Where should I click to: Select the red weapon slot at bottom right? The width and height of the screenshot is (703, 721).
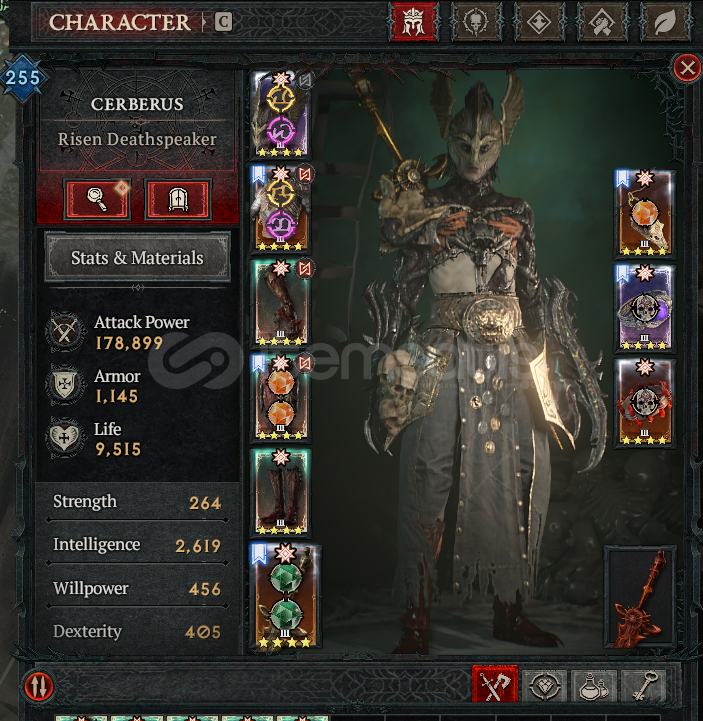click(x=640, y=596)
